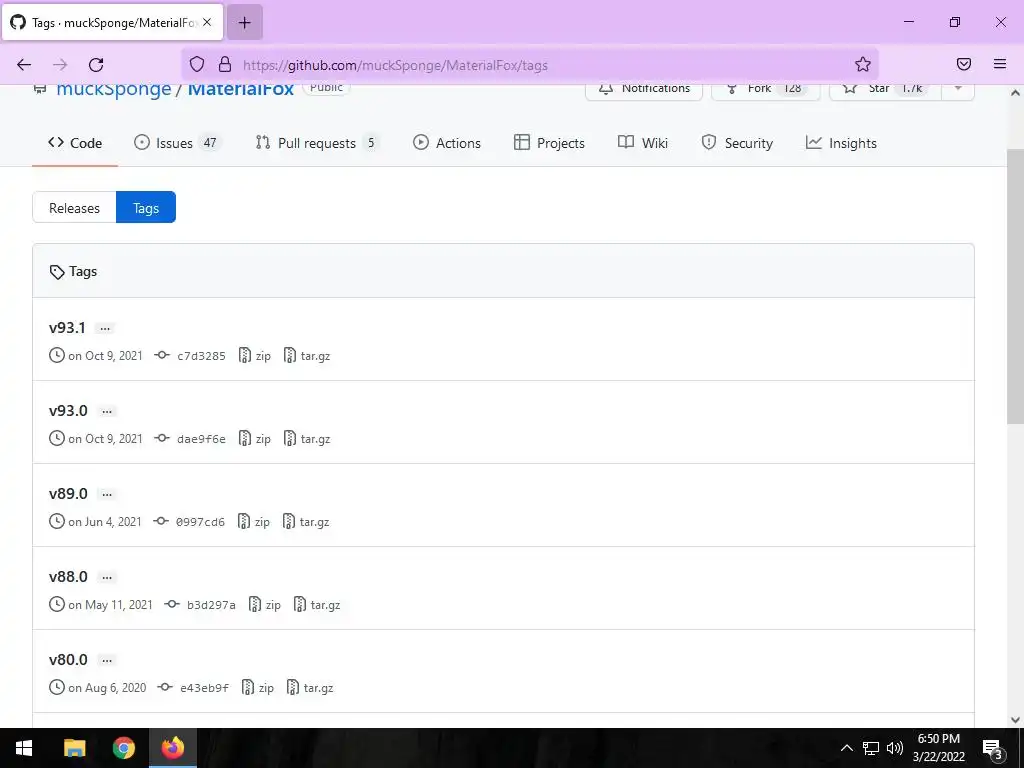Download v93.1 tar.gz archive
The width and height of the screenshot is (1024, 768).
click(307, 356)
